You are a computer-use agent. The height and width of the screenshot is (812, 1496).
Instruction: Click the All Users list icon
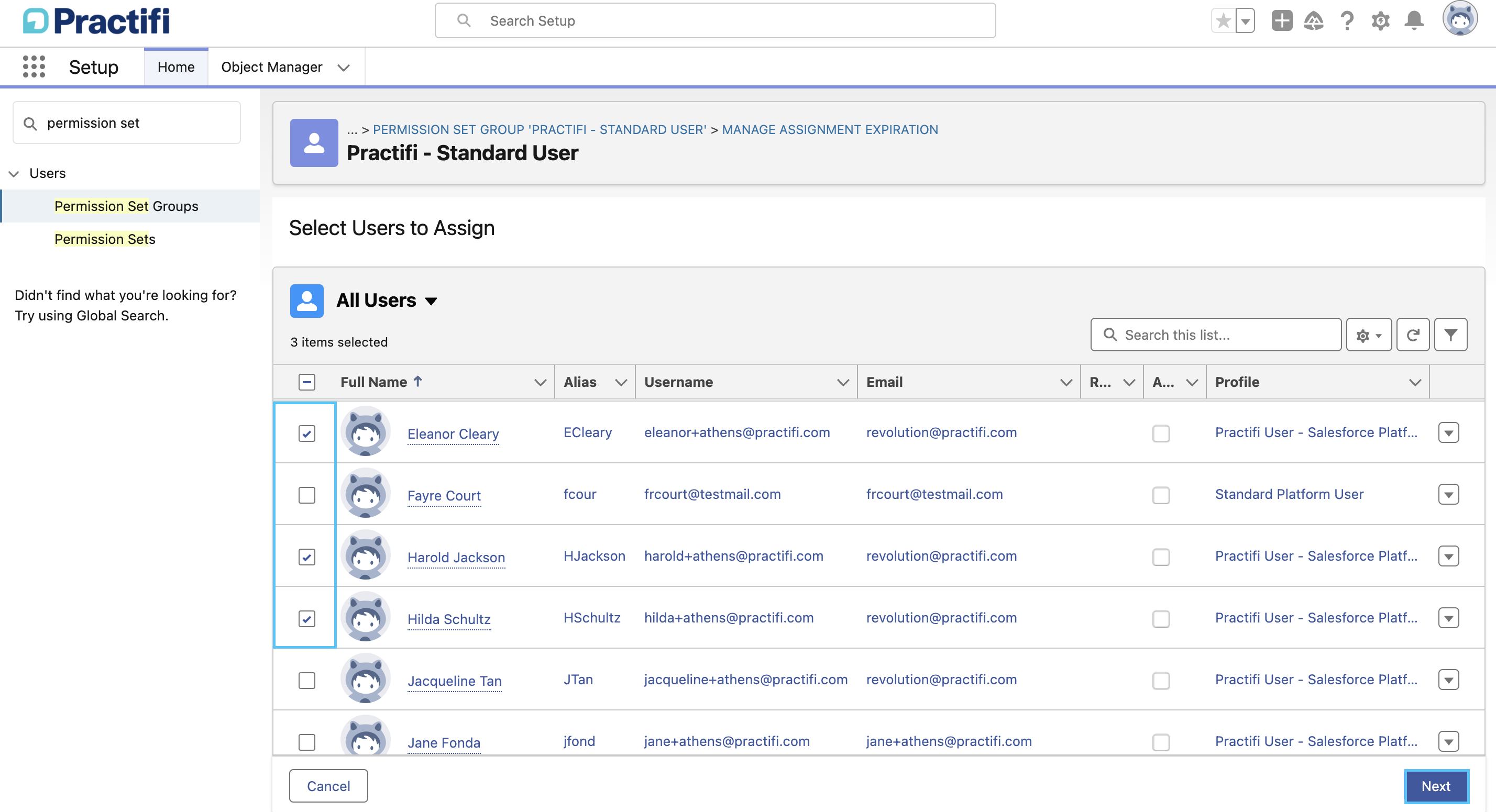click(x=306, y=301)
